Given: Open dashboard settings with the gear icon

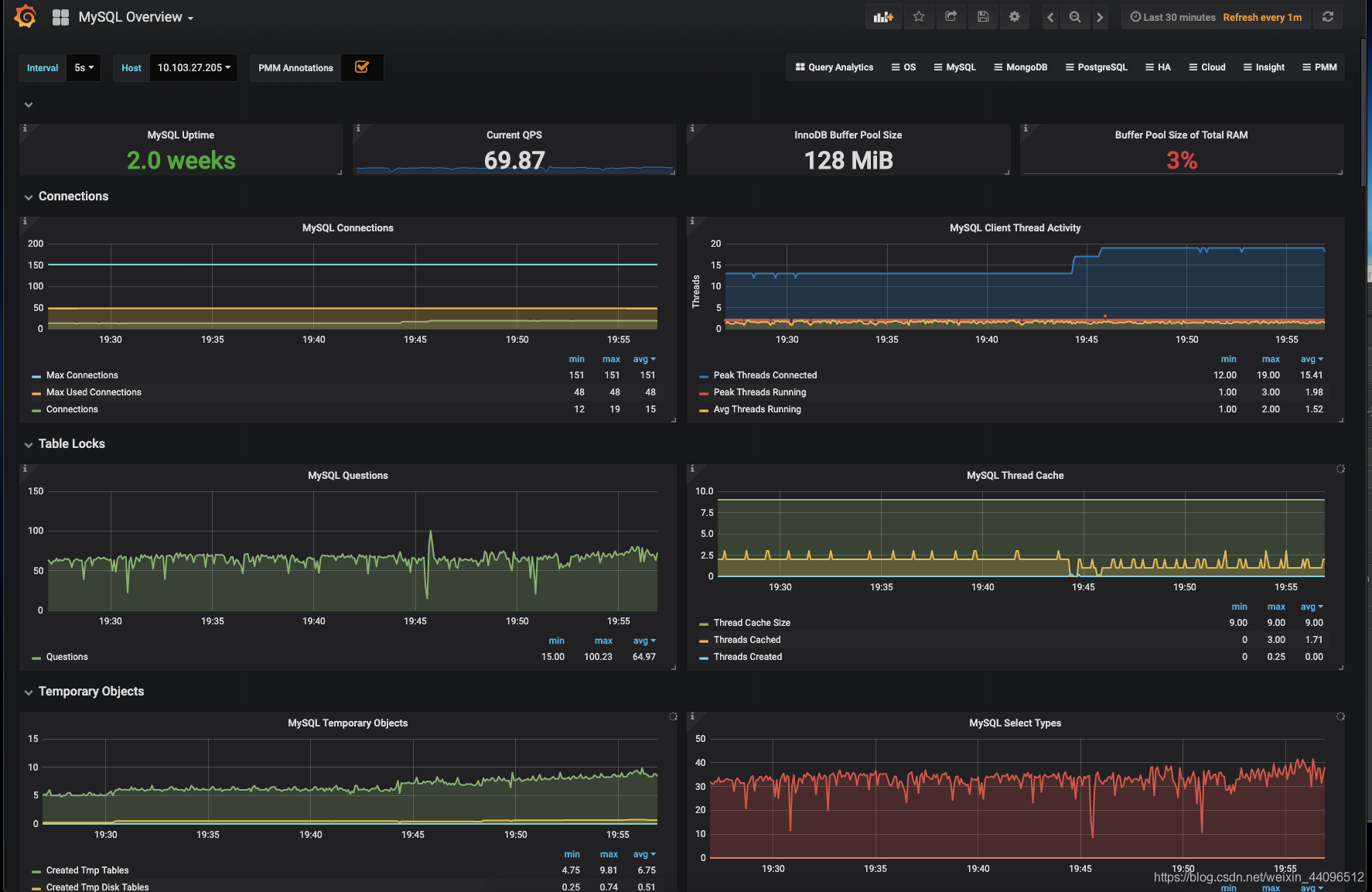Looking at the screenshot, I should pos(1015,17).
